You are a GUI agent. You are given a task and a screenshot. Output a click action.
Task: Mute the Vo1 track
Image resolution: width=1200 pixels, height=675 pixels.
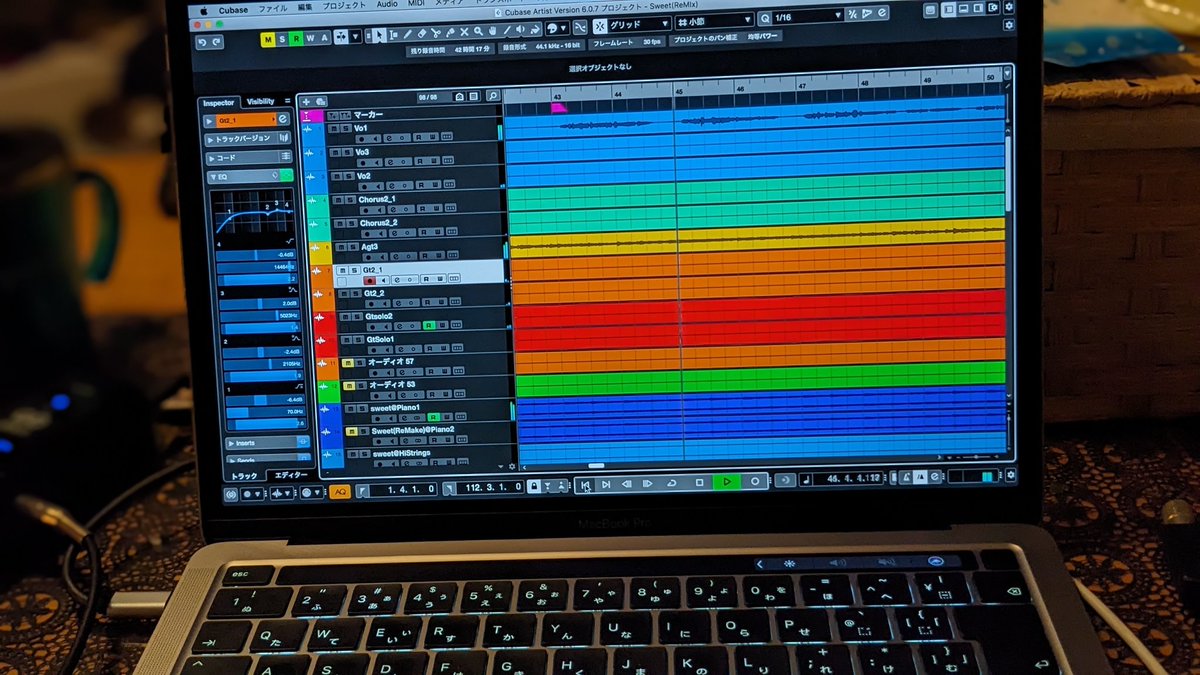click(333, 128)
